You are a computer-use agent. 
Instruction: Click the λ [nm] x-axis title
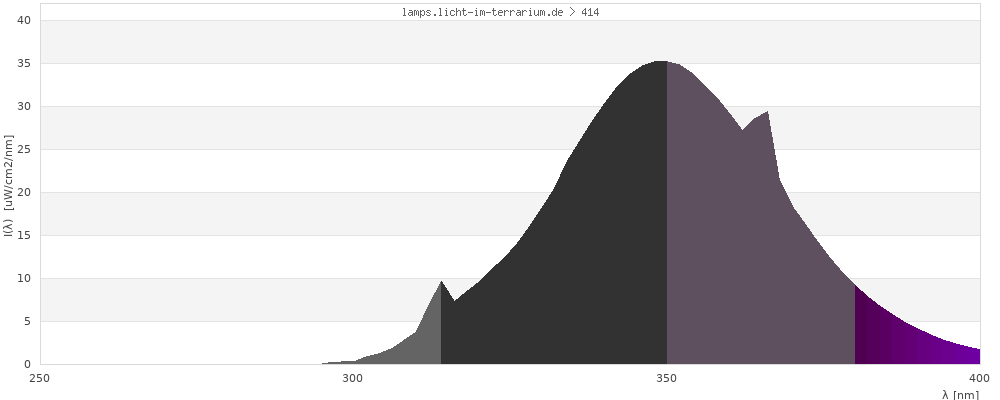pyautogui.click(x=960, y=394)
